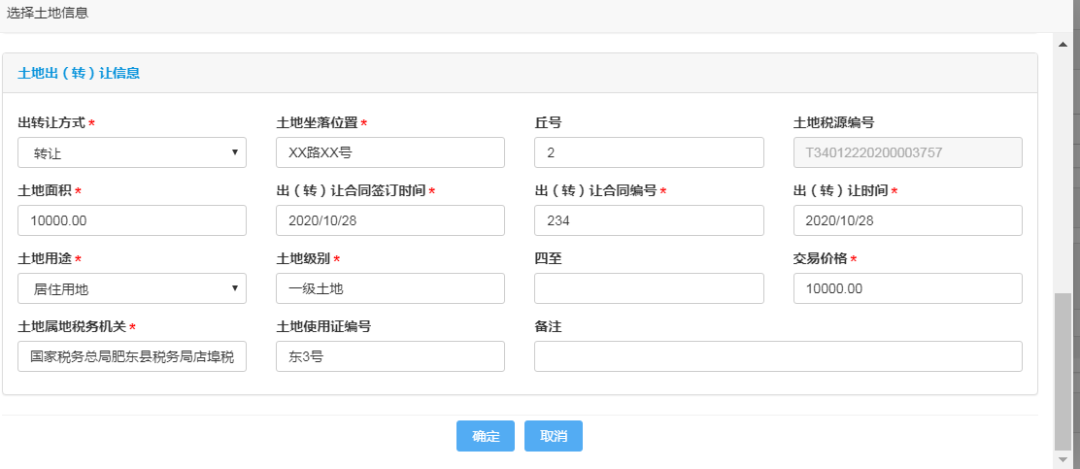Click the scrollbar down arrow
The height and width of the screenshot is (469, 1080).
pos(1063,458)
